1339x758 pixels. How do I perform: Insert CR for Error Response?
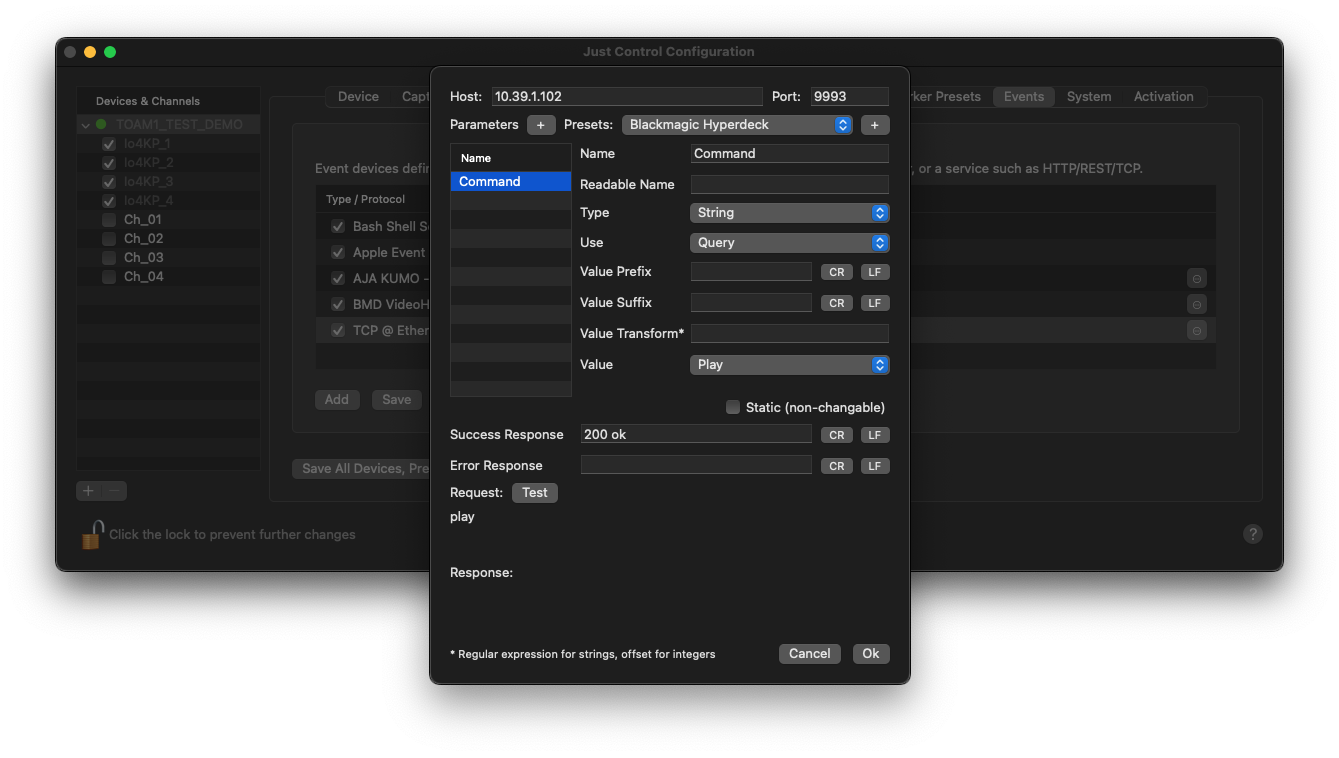coord(836,466)
